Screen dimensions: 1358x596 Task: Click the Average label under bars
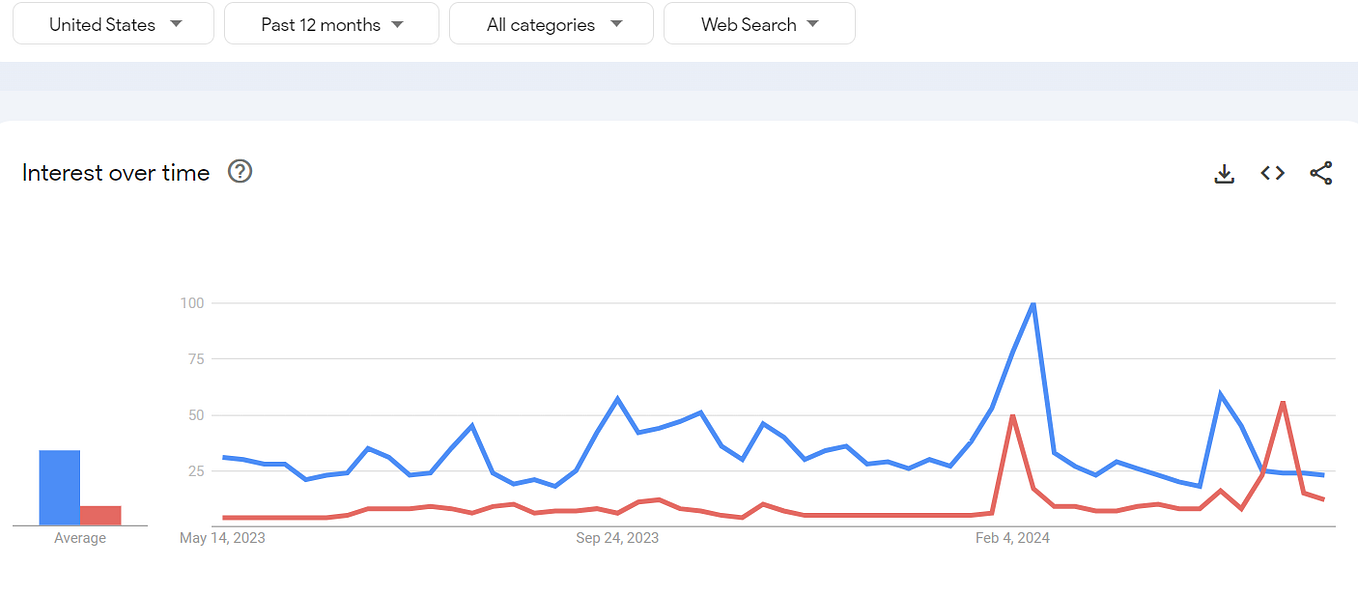click(80, 538)
